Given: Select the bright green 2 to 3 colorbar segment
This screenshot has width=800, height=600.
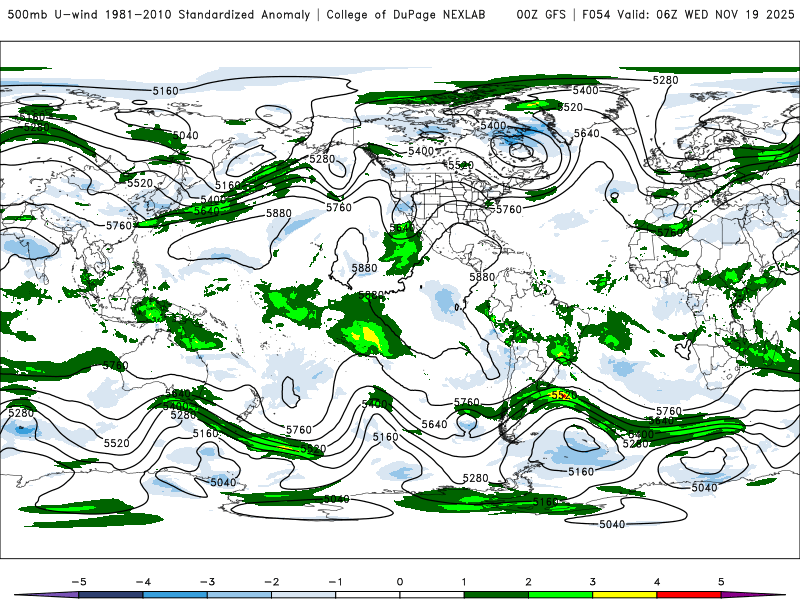Looking at the screenshot, I should (x=560, y=595).
